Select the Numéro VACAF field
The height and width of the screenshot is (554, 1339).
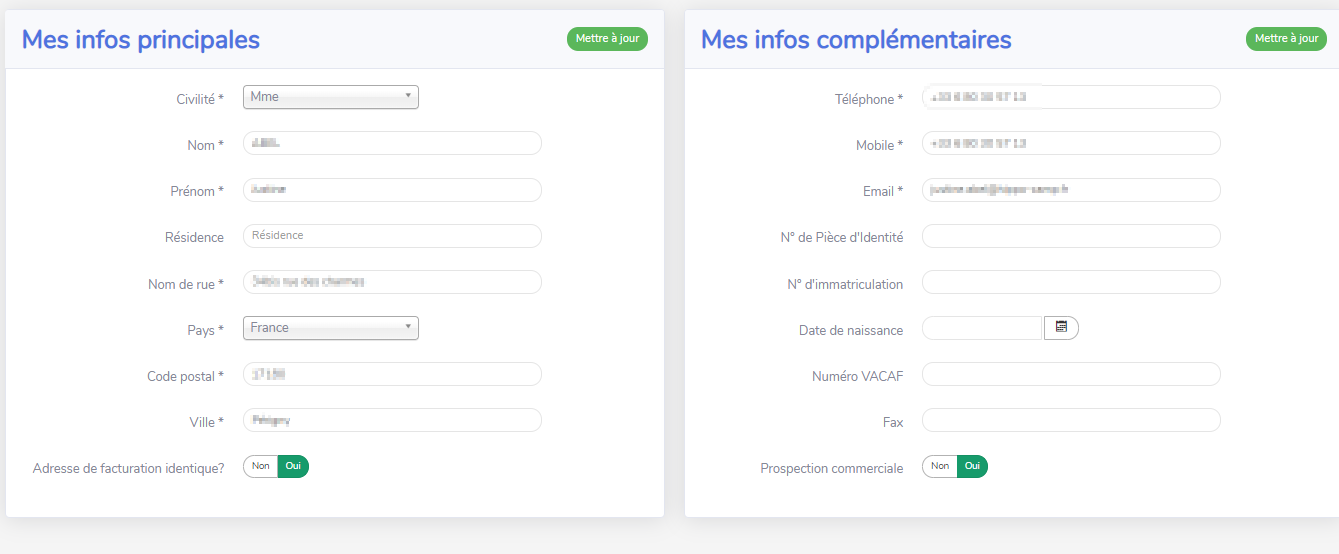1070,374
